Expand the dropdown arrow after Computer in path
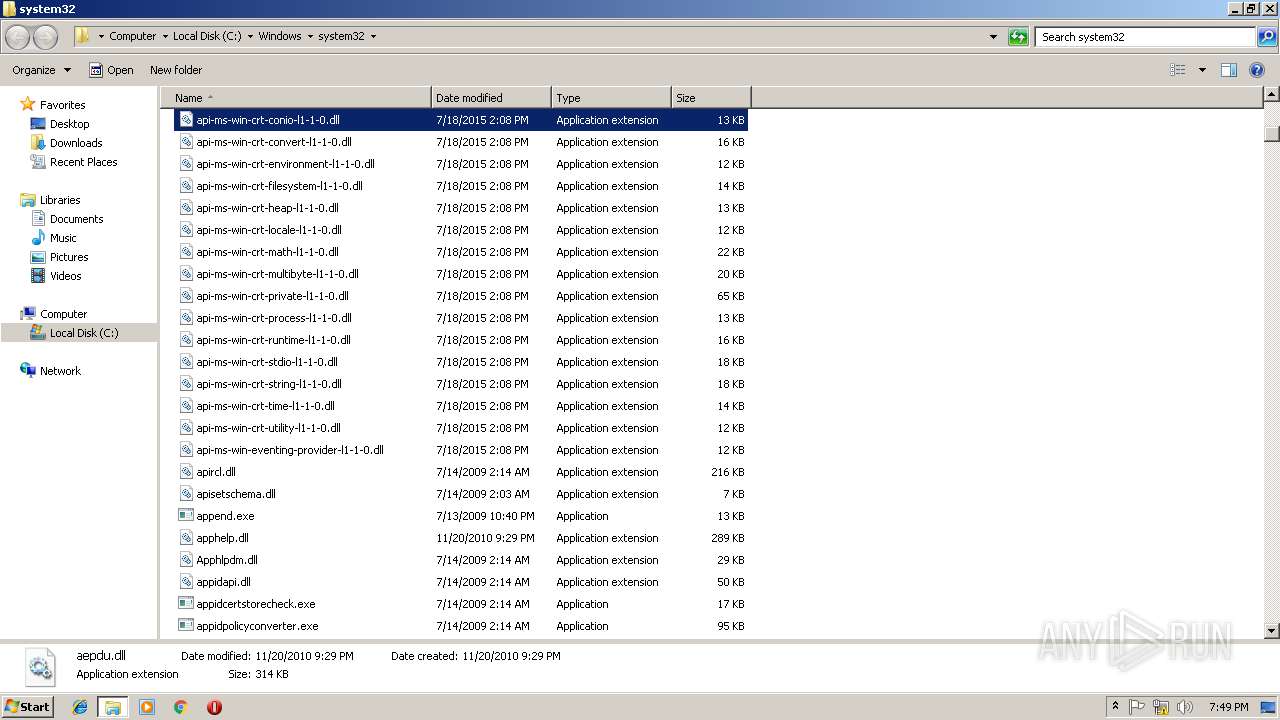Screen dimensions: 1280x720 tap(165, 37)
